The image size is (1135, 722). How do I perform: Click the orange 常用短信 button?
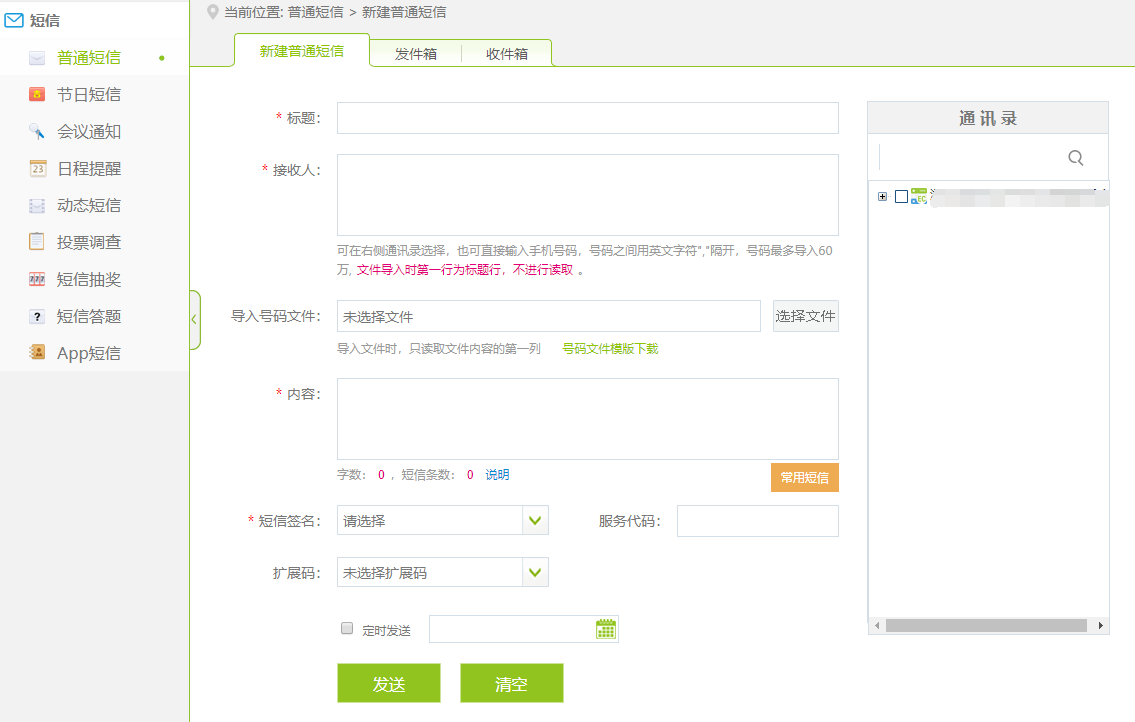(805, 477)
